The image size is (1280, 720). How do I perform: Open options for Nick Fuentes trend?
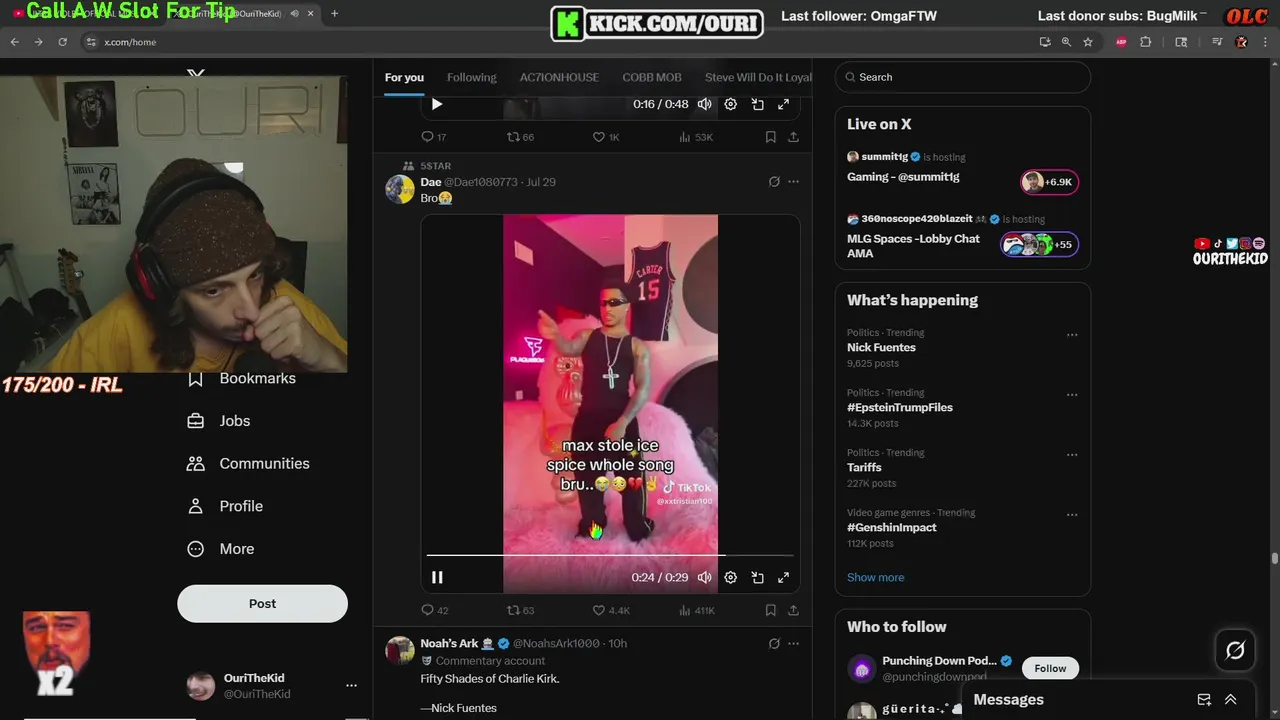pyautogui.click(x=1072, y=335)
